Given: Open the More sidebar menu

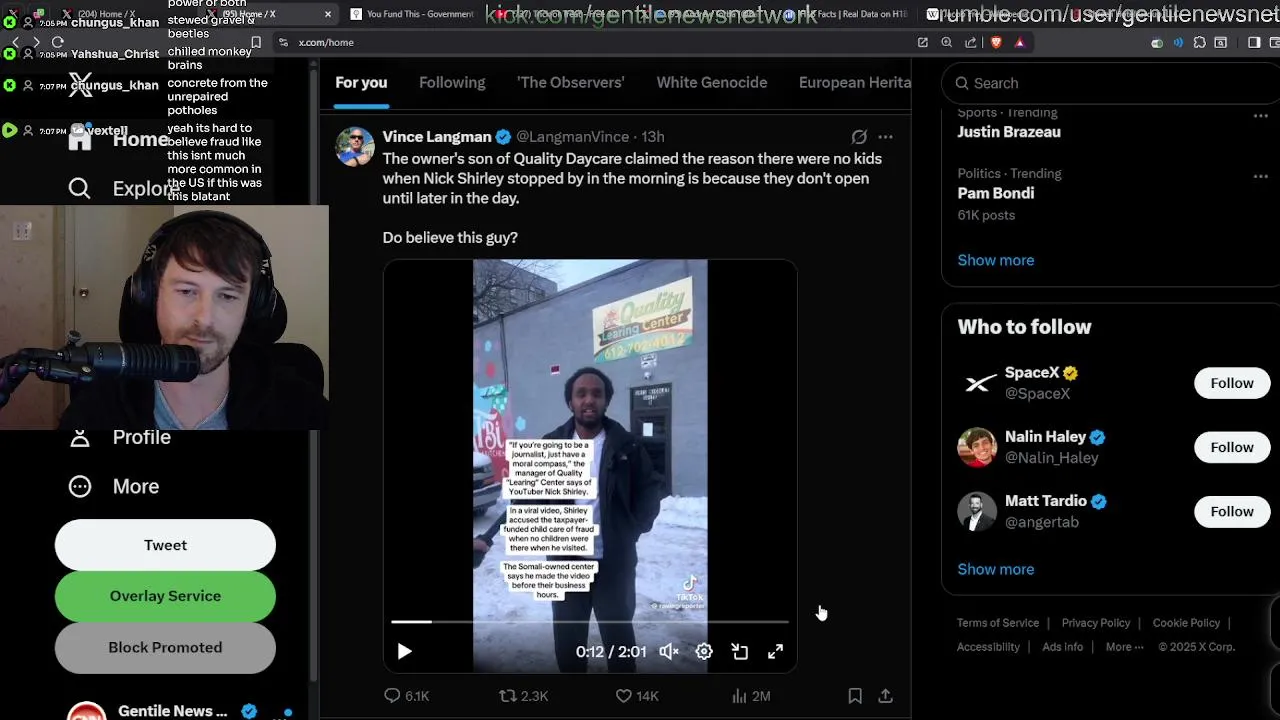Looking at the screenshot, I should click(114, 486).
